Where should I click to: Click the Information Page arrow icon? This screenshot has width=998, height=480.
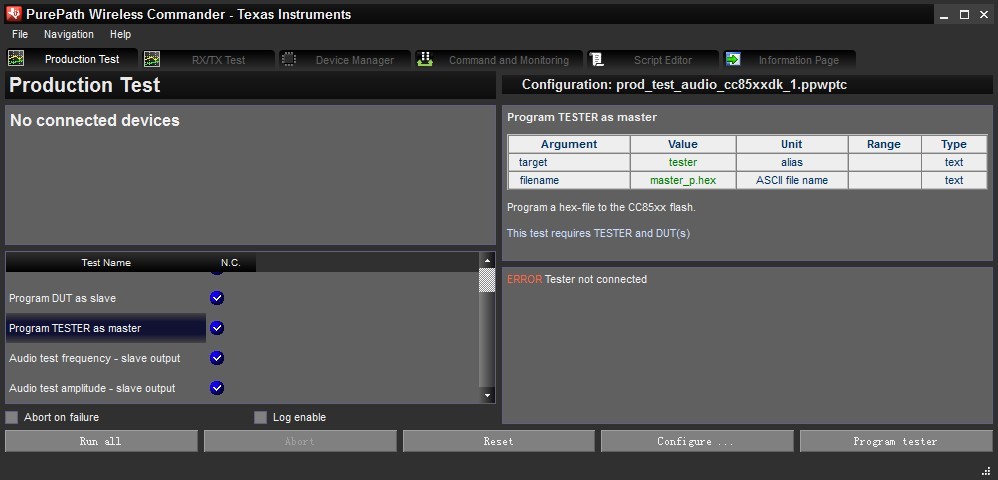coord(733,59)
